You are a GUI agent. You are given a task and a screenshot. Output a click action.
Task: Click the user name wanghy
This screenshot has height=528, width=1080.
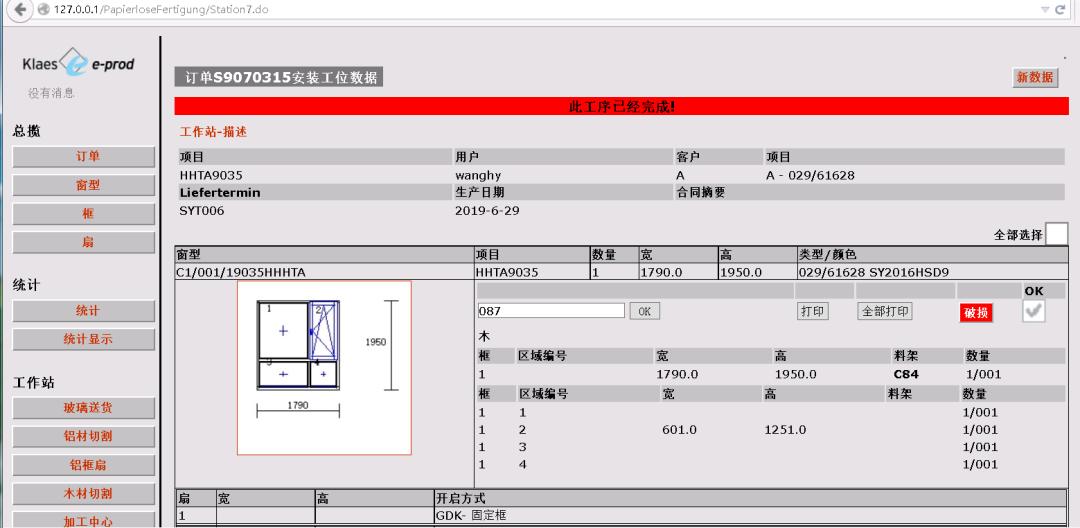click(x=480, y=176)
